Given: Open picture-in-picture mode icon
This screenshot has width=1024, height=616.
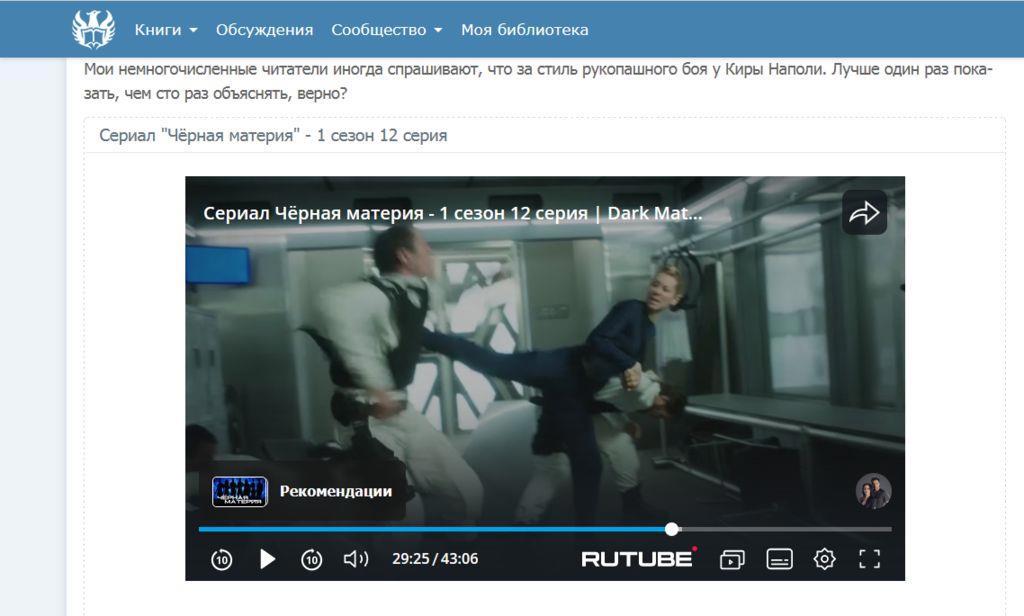Looking at the screenshot, I should tap(732, 559).
